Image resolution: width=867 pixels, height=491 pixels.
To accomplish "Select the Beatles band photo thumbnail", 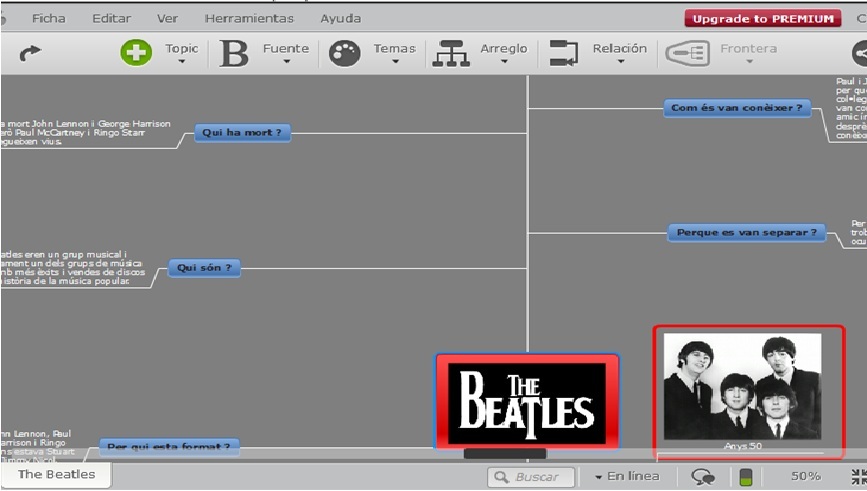I will [x=742, y=387].
